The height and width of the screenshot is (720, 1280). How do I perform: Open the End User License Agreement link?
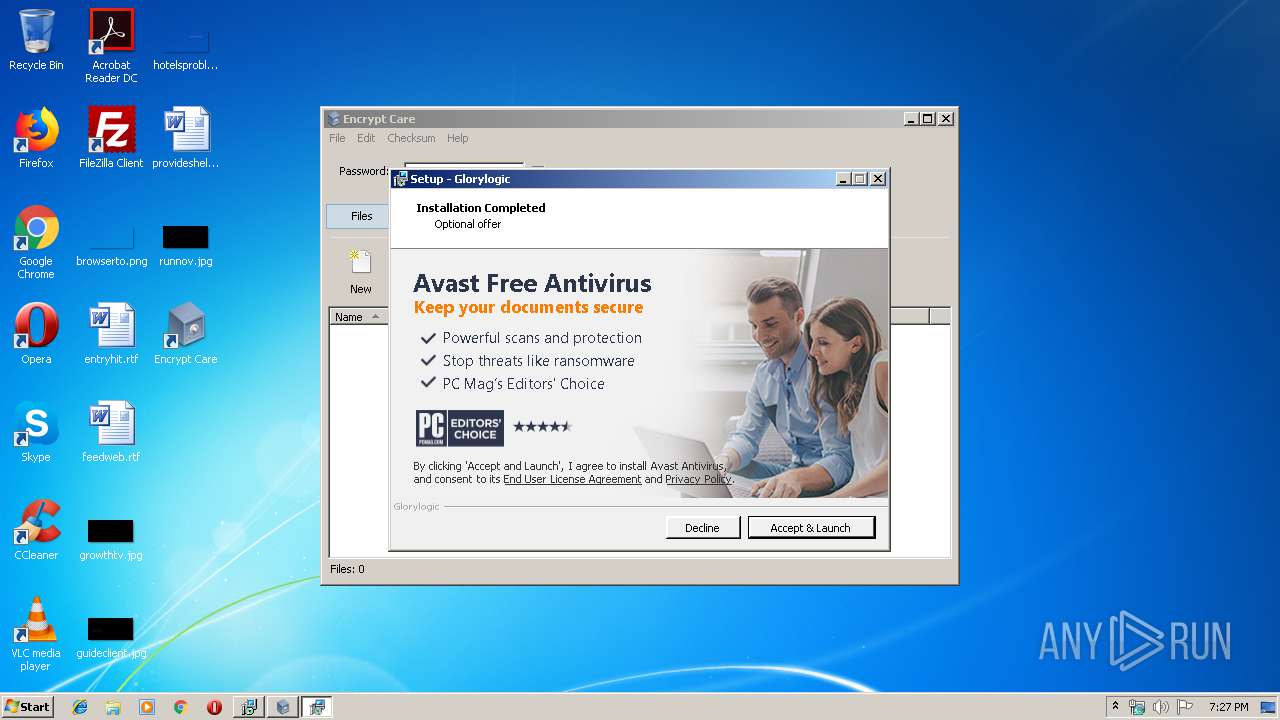click(572, 479)
